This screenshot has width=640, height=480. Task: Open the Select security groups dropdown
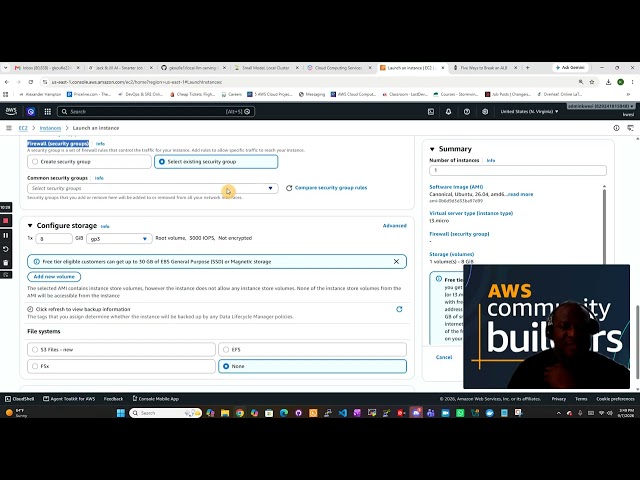153,188
